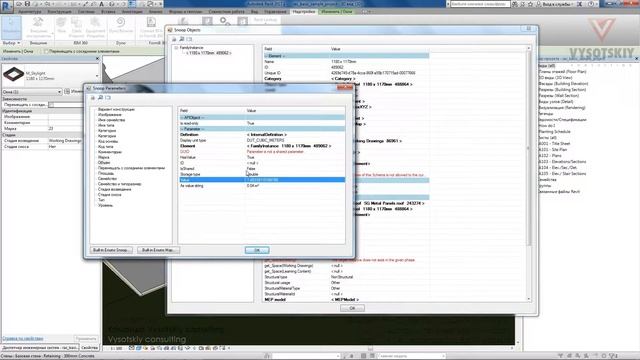
Task: Open 'A101 - Site Plan' sheet in Project Browser
Action: point(553,150)
